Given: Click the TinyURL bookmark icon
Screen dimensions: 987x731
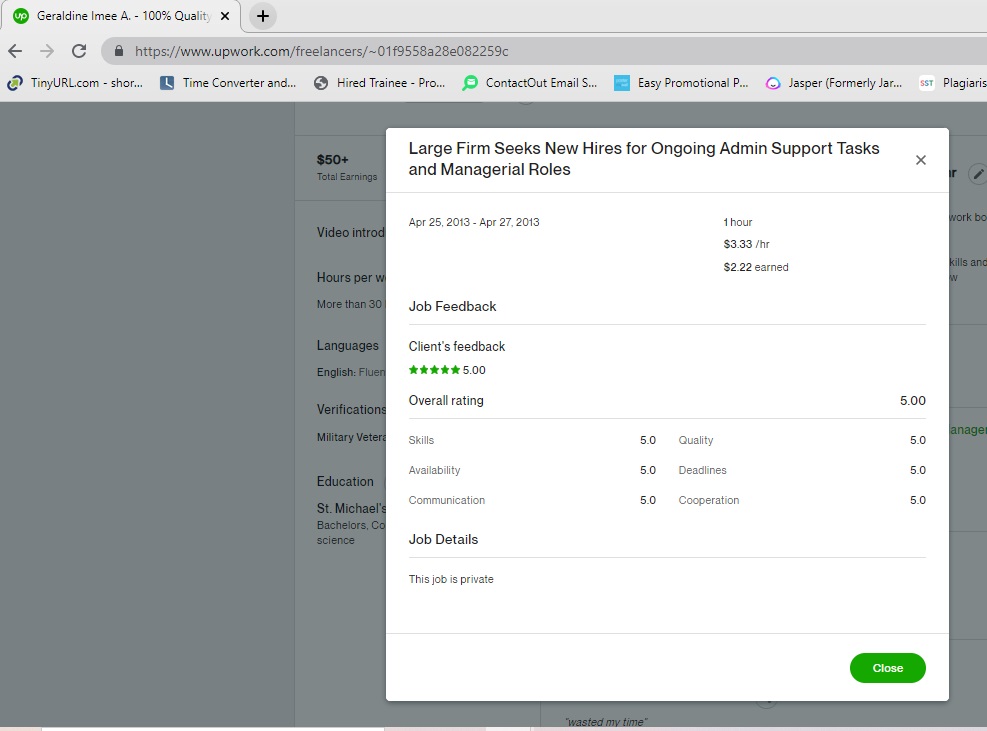Looking at the screenshot, I should tap(15, 82).
